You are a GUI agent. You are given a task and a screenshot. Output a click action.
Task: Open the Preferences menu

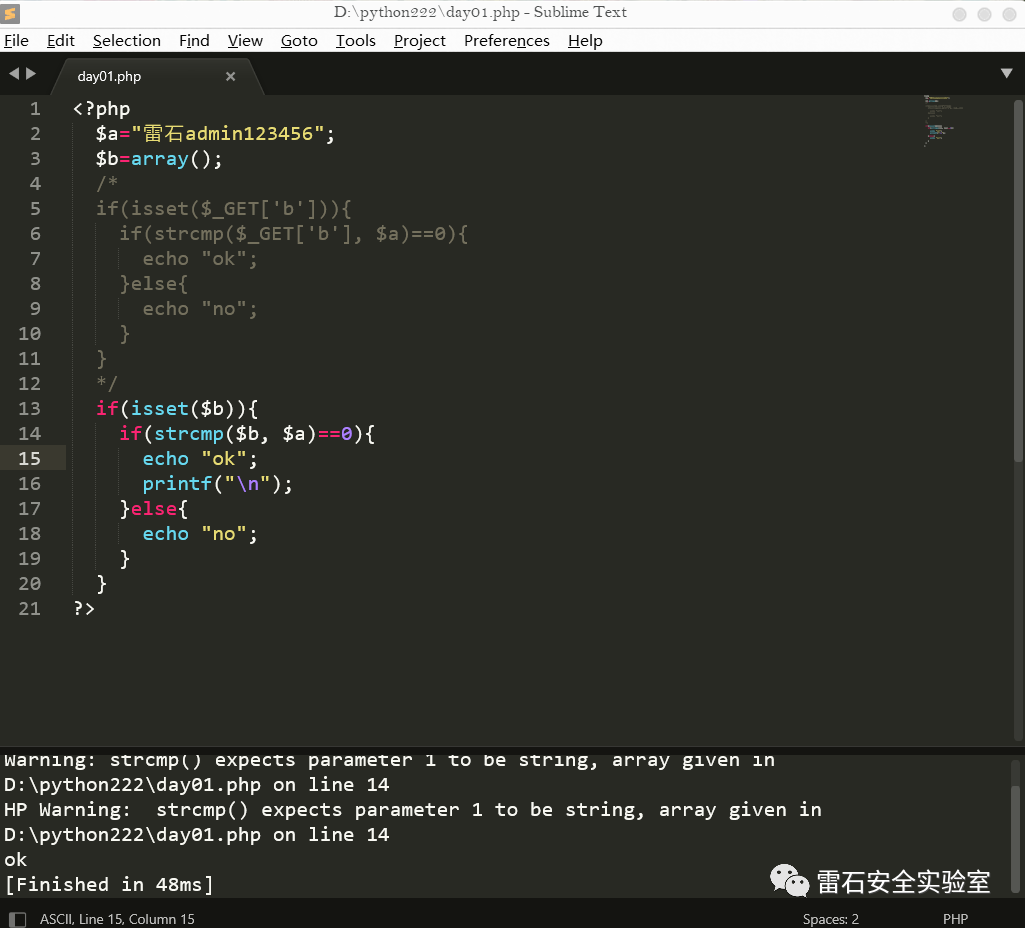tap(506, 41)
